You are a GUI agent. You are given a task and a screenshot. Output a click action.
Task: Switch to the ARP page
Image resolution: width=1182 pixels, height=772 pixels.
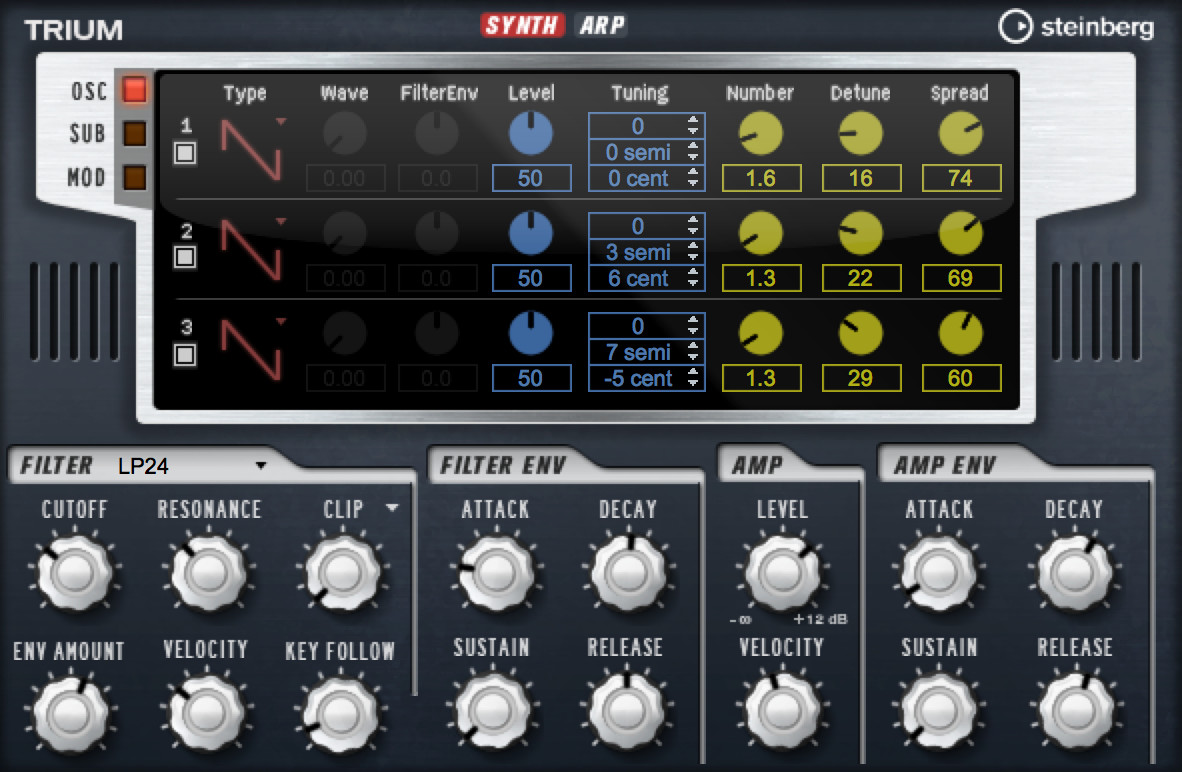click(602, 26)
